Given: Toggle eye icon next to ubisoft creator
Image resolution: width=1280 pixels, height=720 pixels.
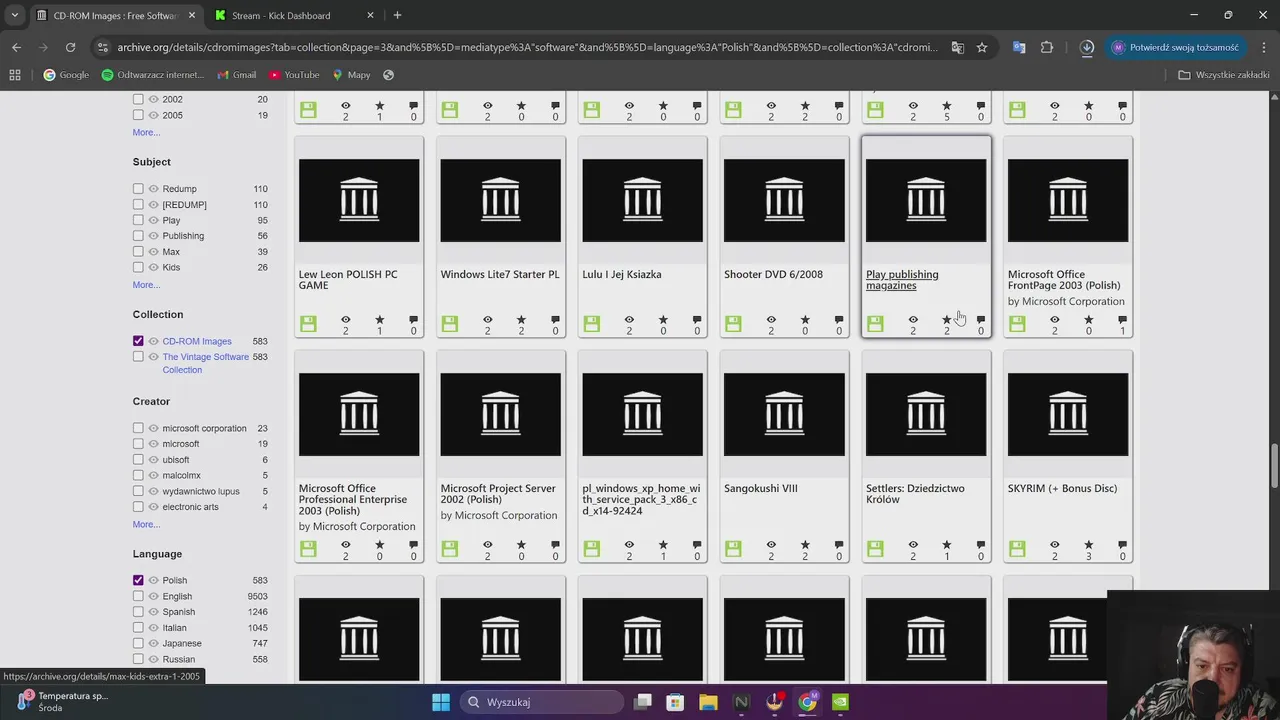Looking at the screenshot, I should pos(154,460).
